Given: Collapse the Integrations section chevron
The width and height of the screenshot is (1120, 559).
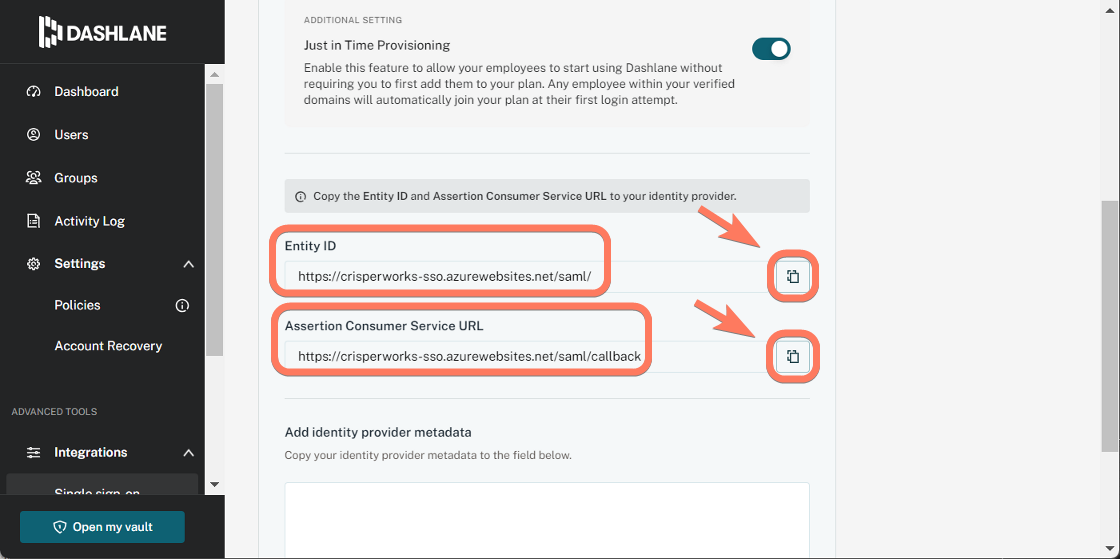Looking at the screenshot, I should click(x=189, y=453).
